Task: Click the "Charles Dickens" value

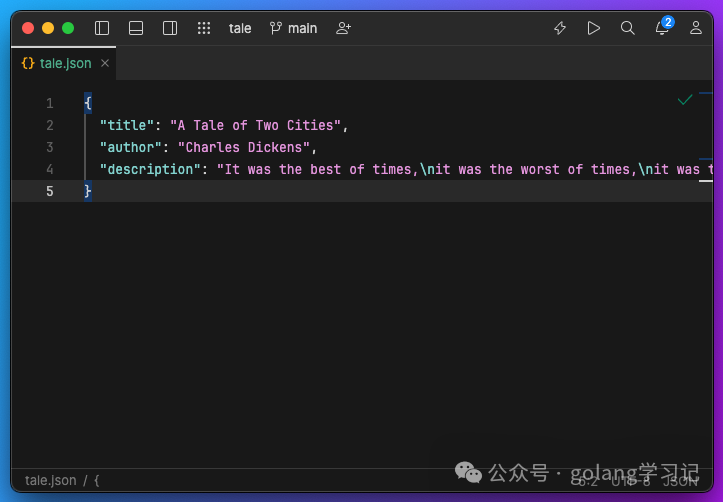Action: pos(244,148)
